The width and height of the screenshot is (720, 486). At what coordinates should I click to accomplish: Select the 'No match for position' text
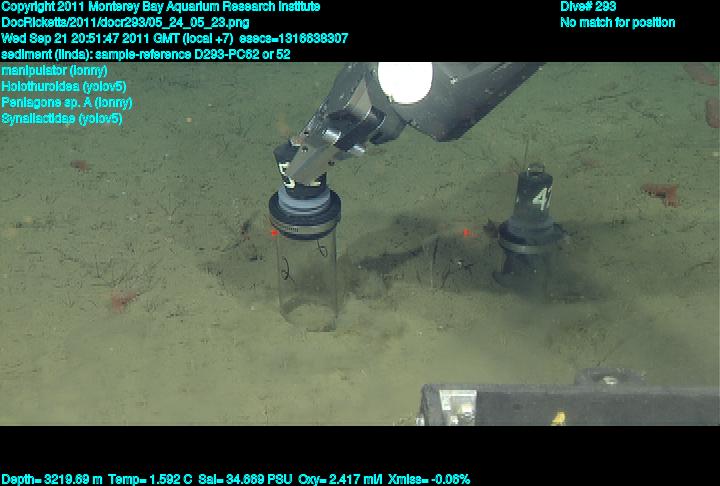[617, 23]
